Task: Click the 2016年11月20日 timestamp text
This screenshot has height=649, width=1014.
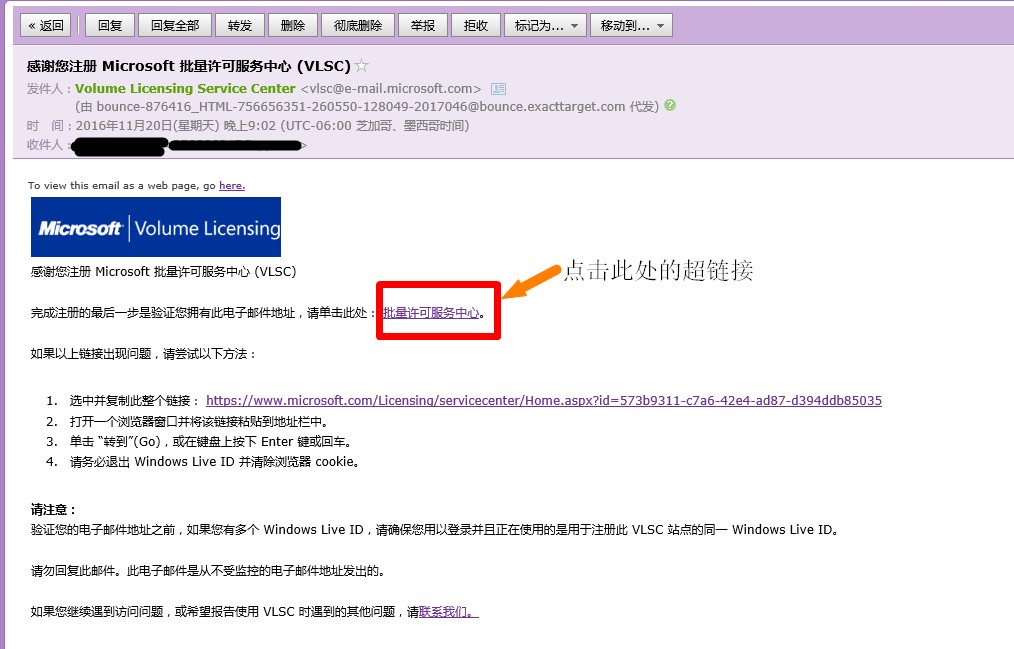Action: point(272,125)
